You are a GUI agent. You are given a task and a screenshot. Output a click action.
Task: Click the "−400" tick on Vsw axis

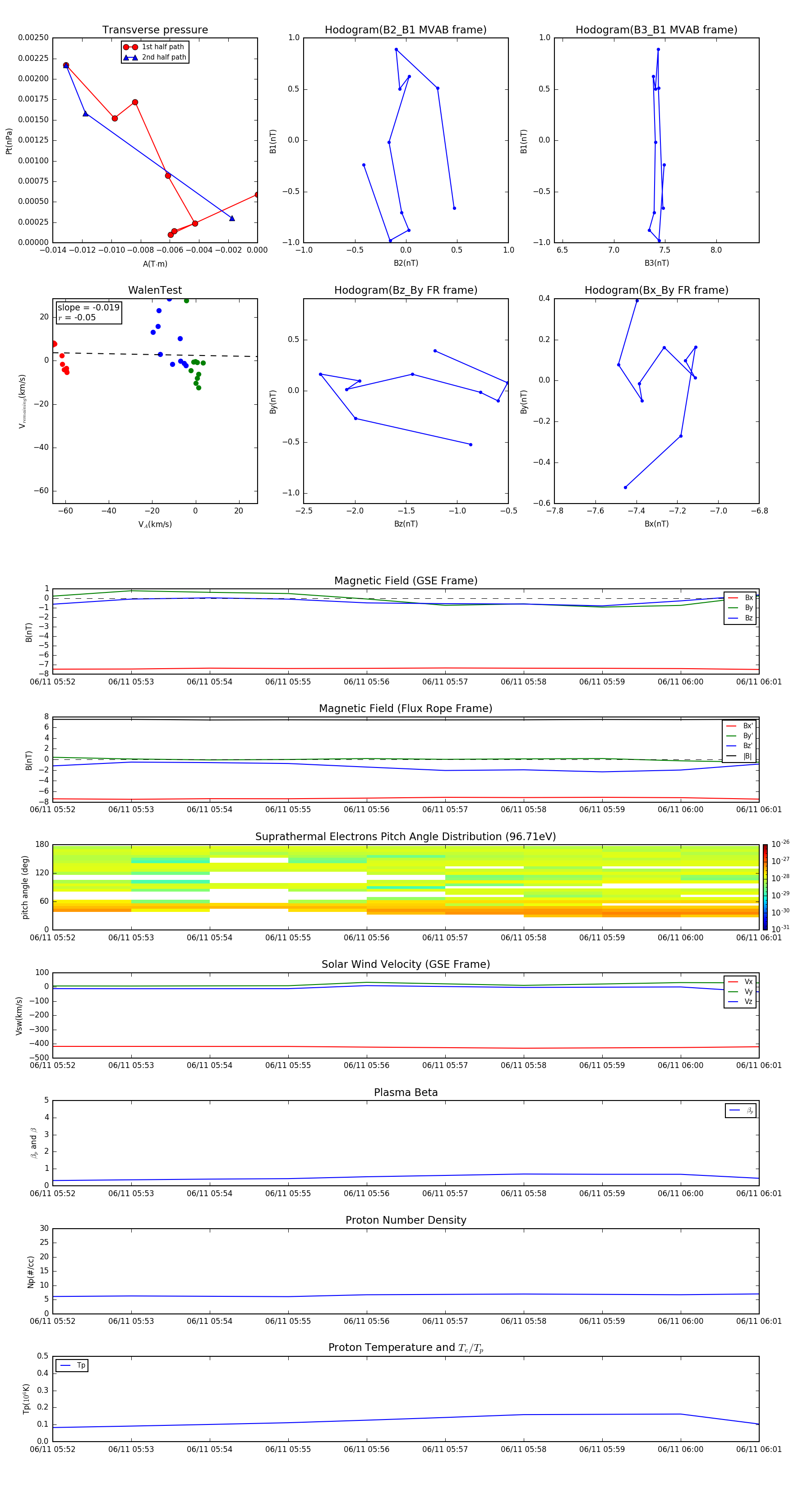39,1043
